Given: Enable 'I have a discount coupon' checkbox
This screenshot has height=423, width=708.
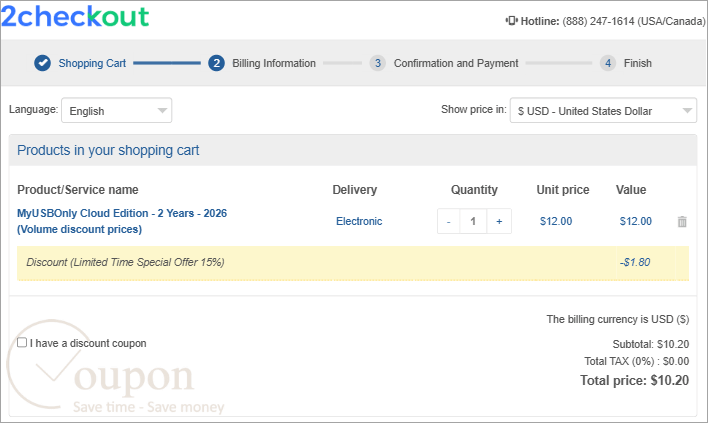Looking at the screenshot, I should 22,343.
